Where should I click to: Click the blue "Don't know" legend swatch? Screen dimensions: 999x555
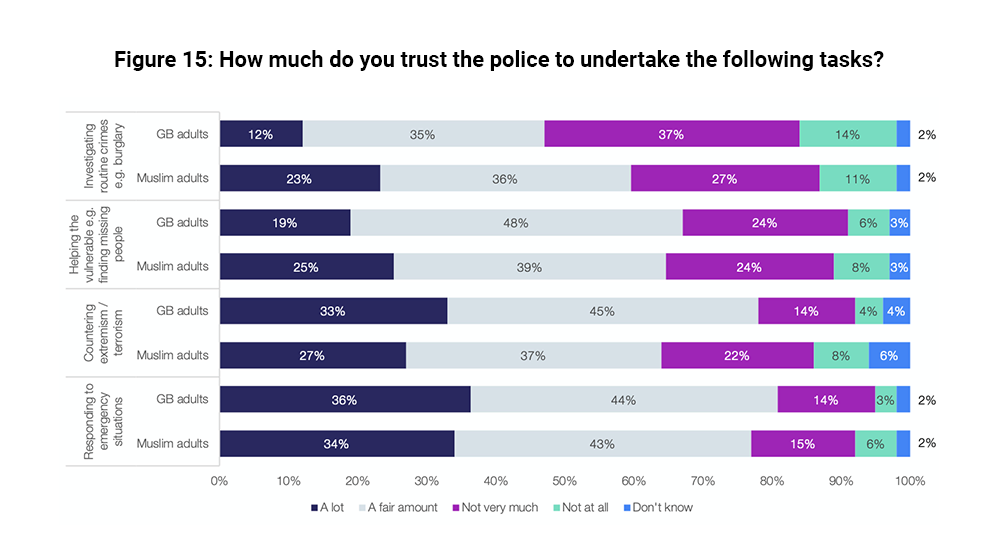point(627,508)
